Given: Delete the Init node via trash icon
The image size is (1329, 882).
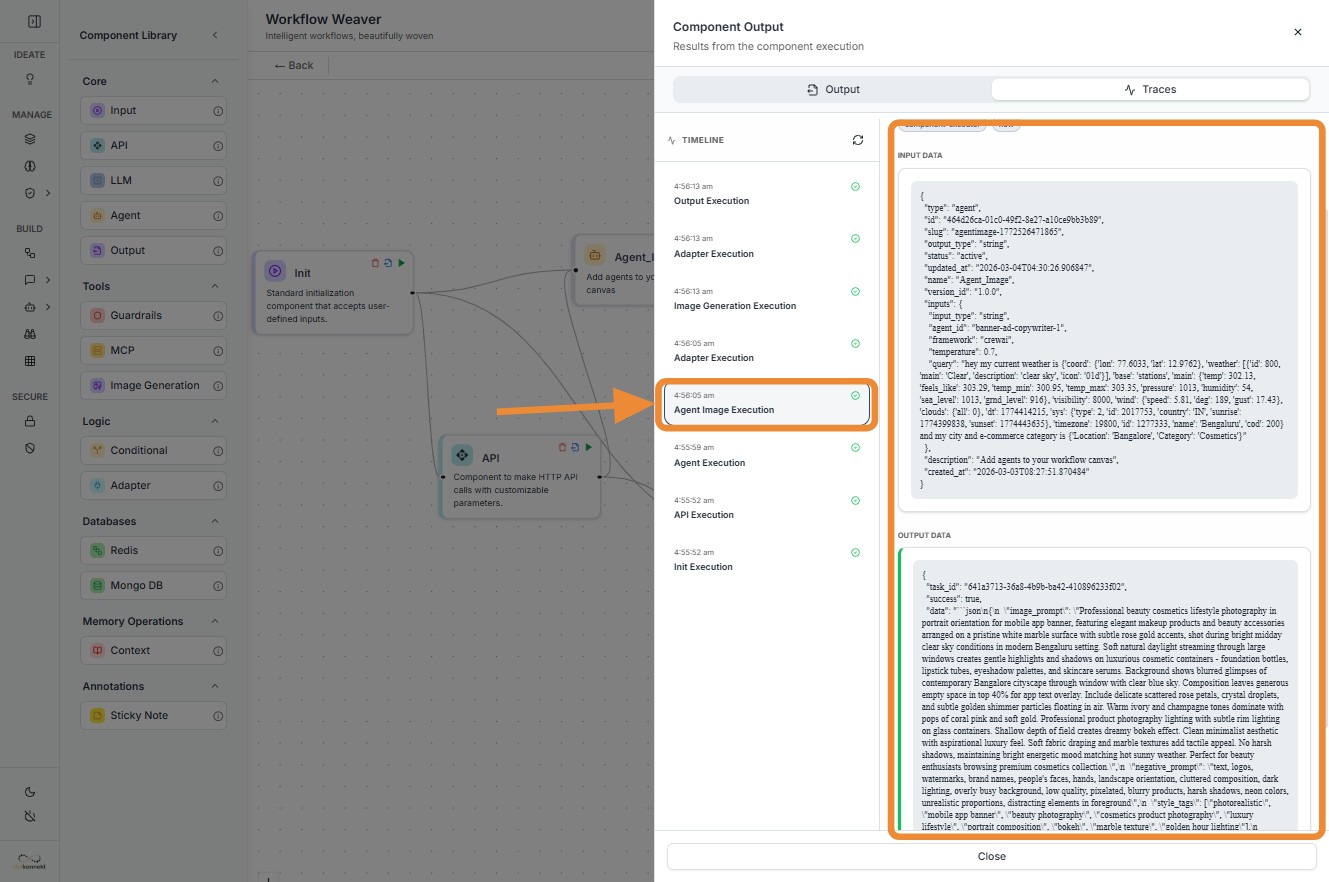Looking at the screenshot, I should pos(376,263).
